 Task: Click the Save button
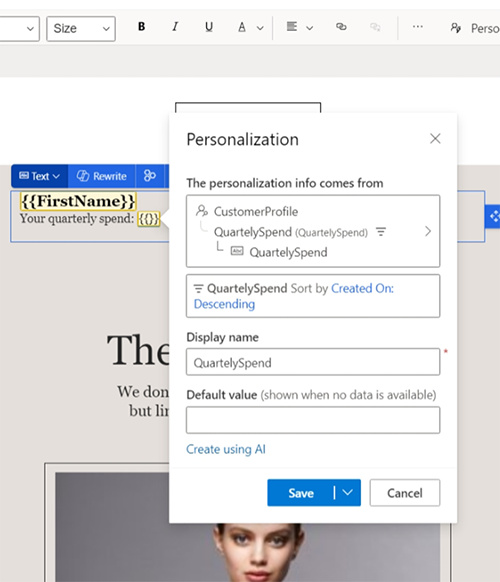(x=301, y=493)
